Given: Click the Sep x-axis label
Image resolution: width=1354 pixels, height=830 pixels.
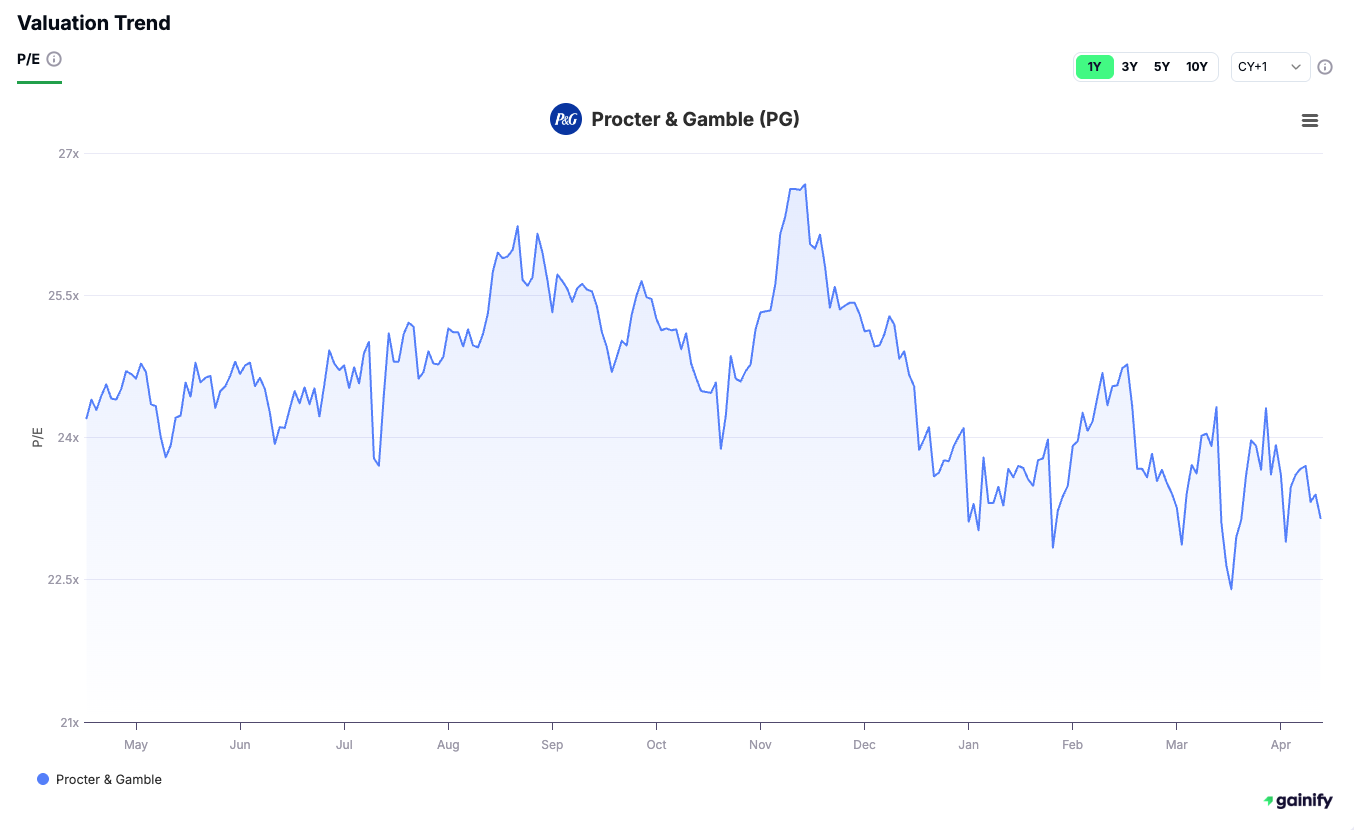Looking at the screenshot, I should click(552, 744).
